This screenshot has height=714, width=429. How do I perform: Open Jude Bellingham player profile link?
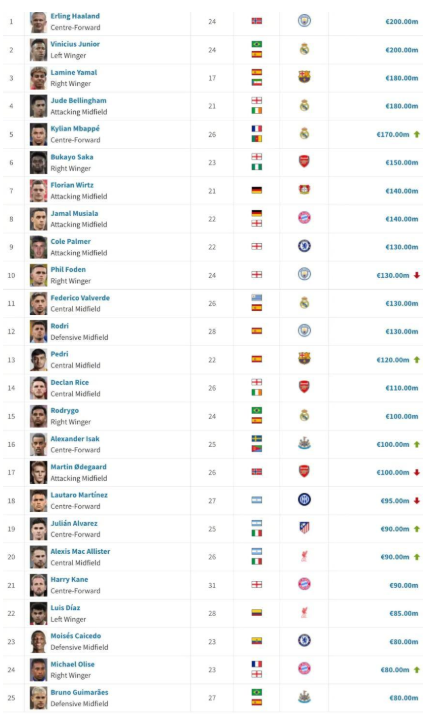point(78,100)
